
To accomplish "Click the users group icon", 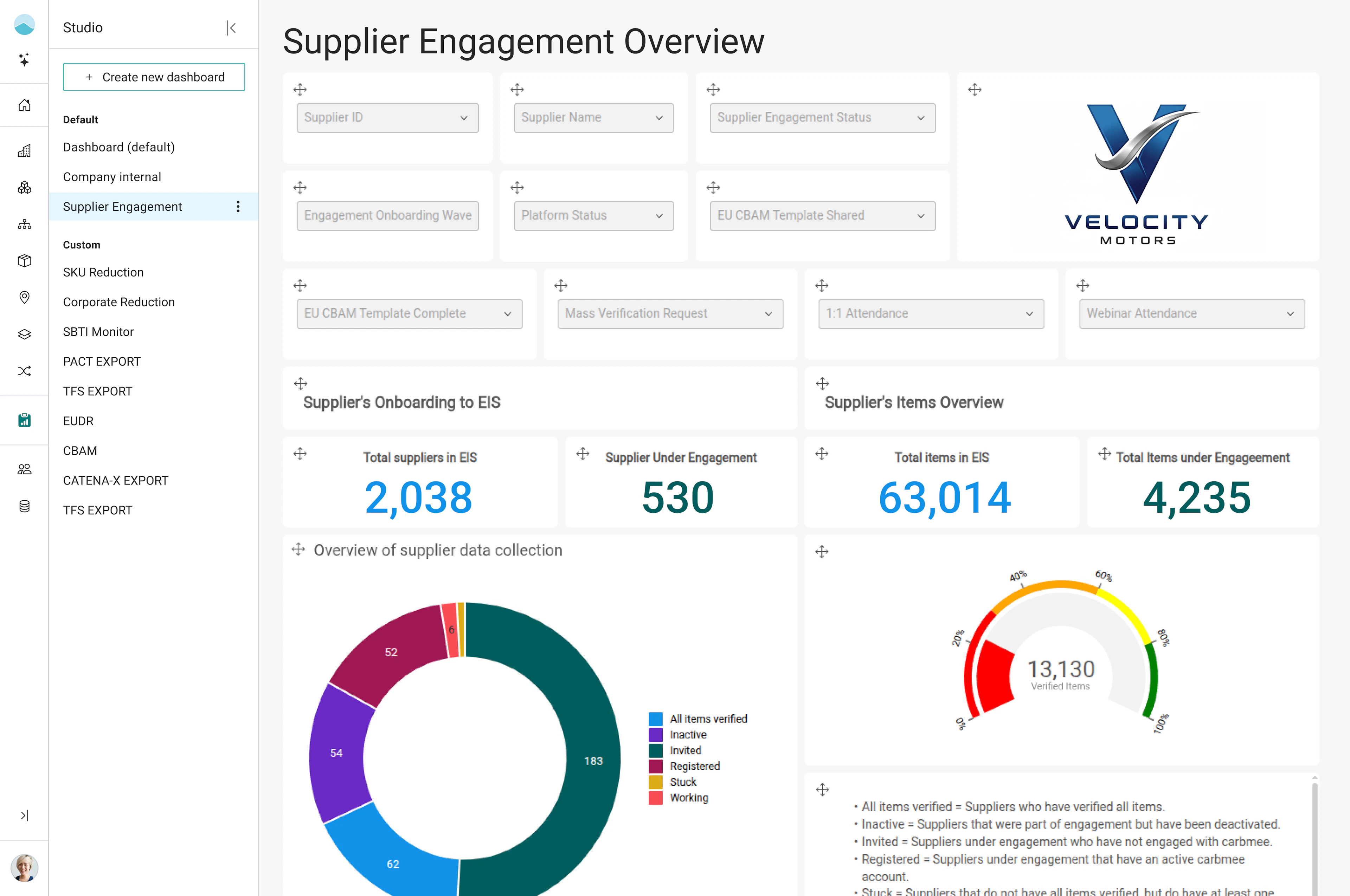I will coord(24,469).
